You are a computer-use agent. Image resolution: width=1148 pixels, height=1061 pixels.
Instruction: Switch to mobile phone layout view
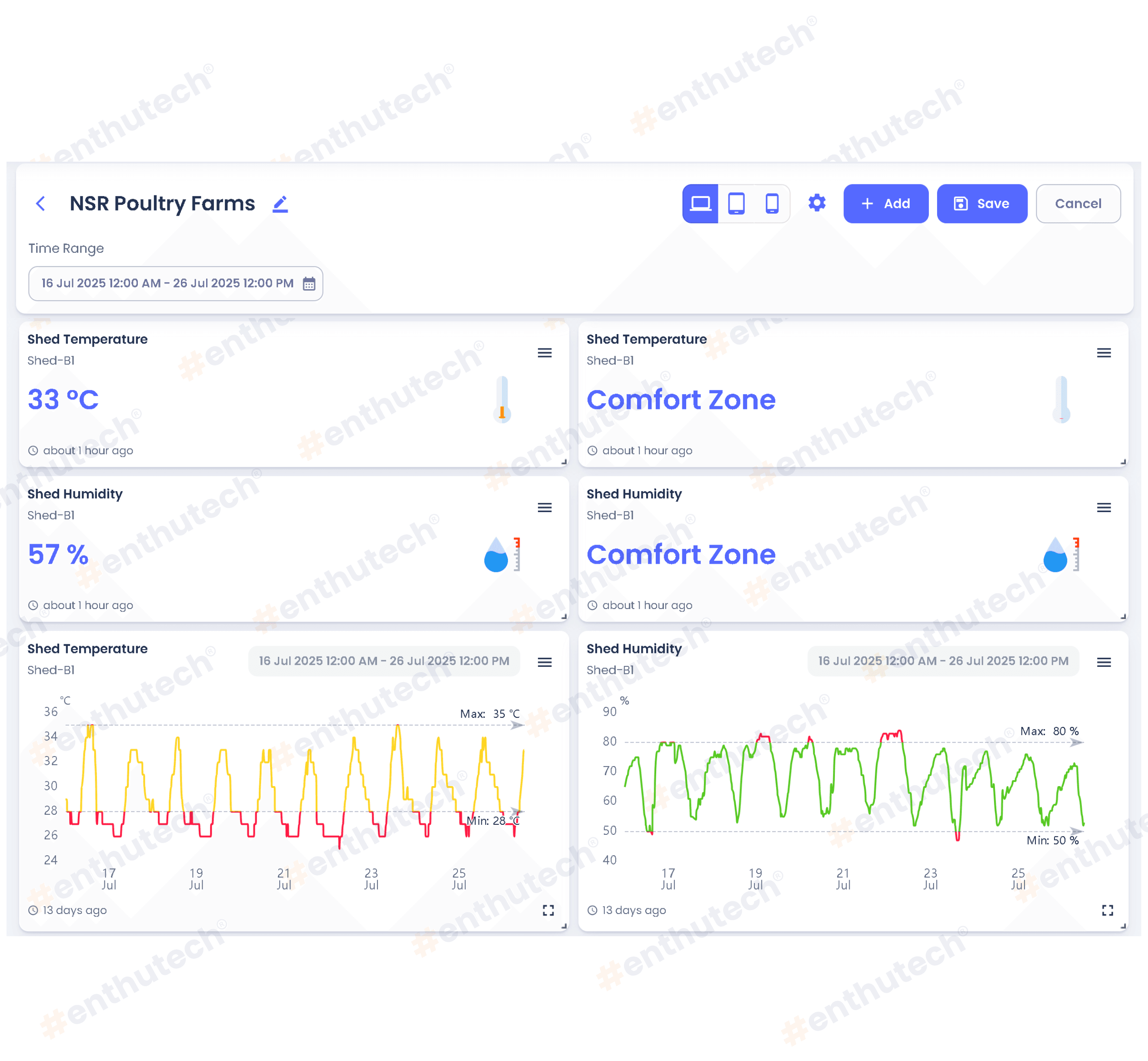[x=772, y=203]
